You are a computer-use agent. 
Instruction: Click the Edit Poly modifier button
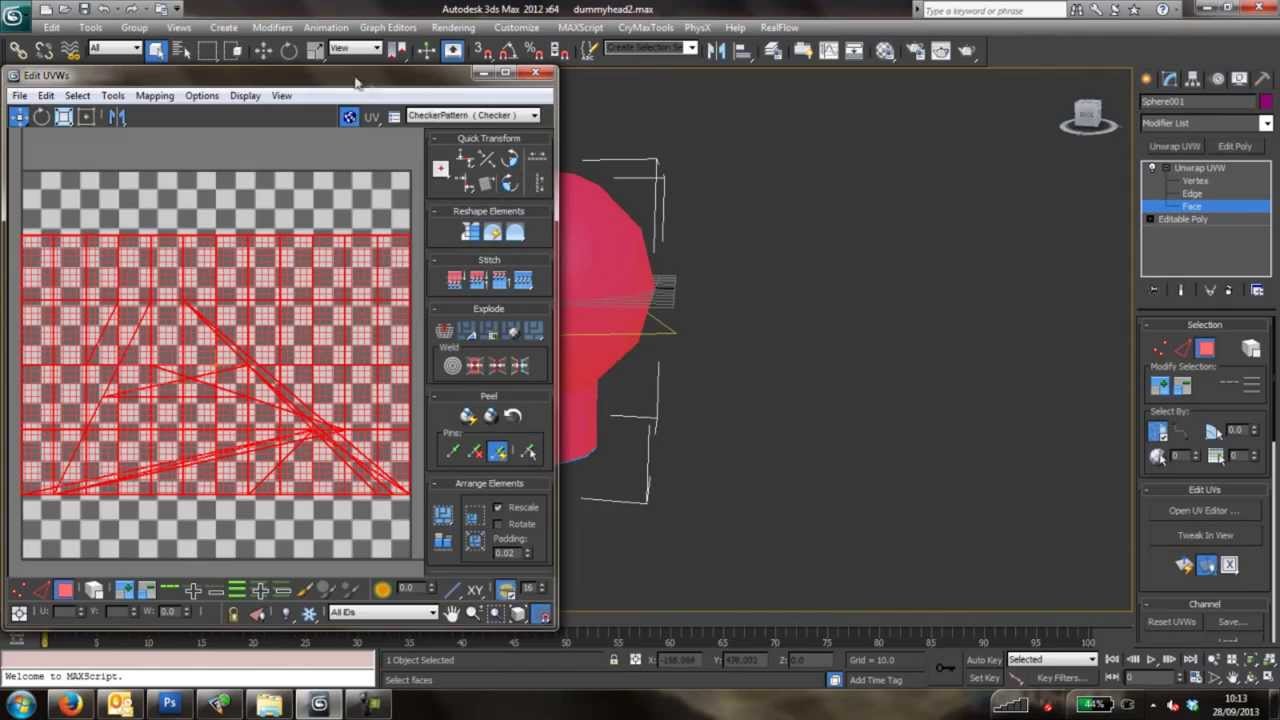pyautogui.click(x=1235, y=146)
